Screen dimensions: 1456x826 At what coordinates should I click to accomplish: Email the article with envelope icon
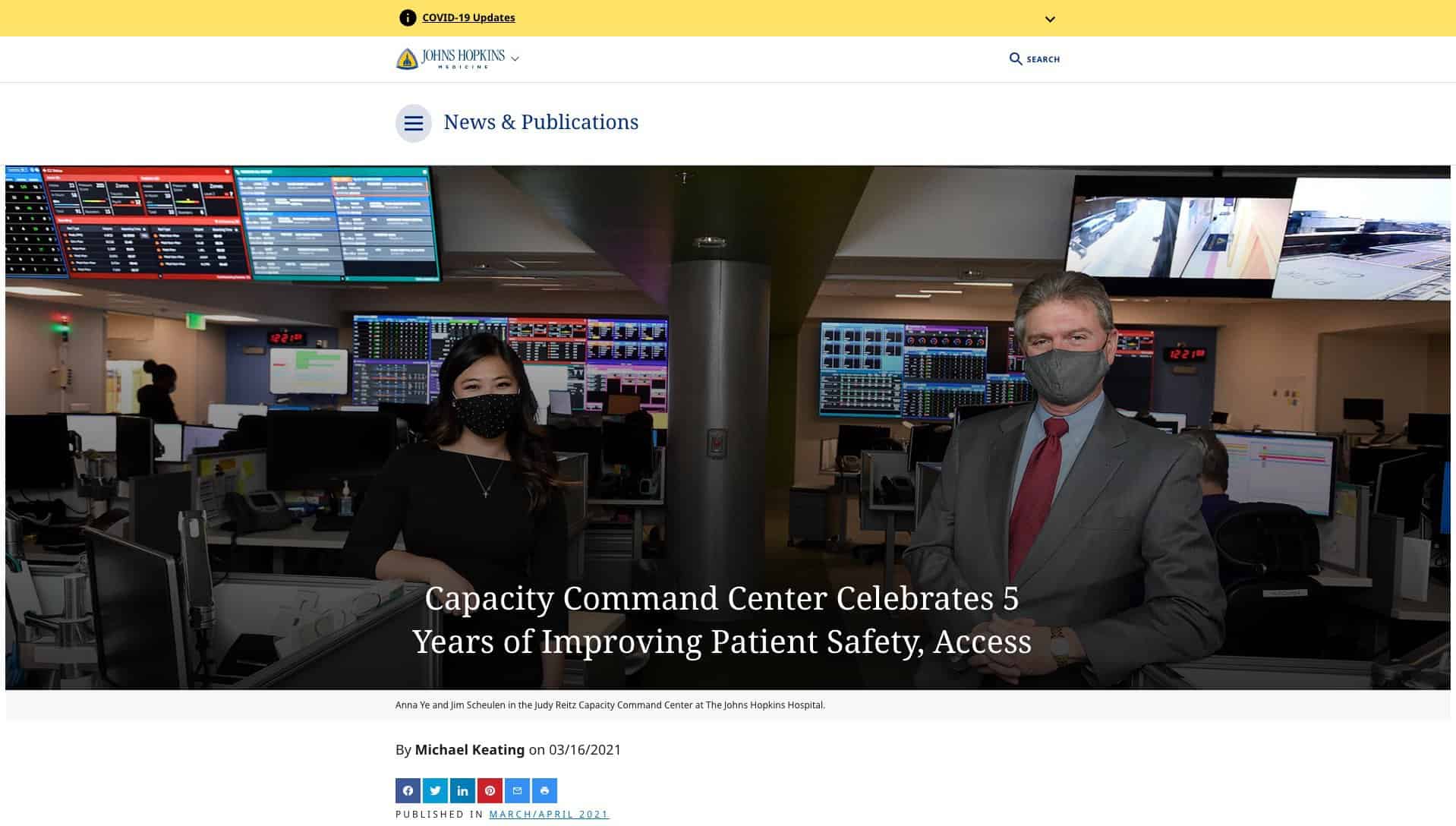tap(517, 790)
